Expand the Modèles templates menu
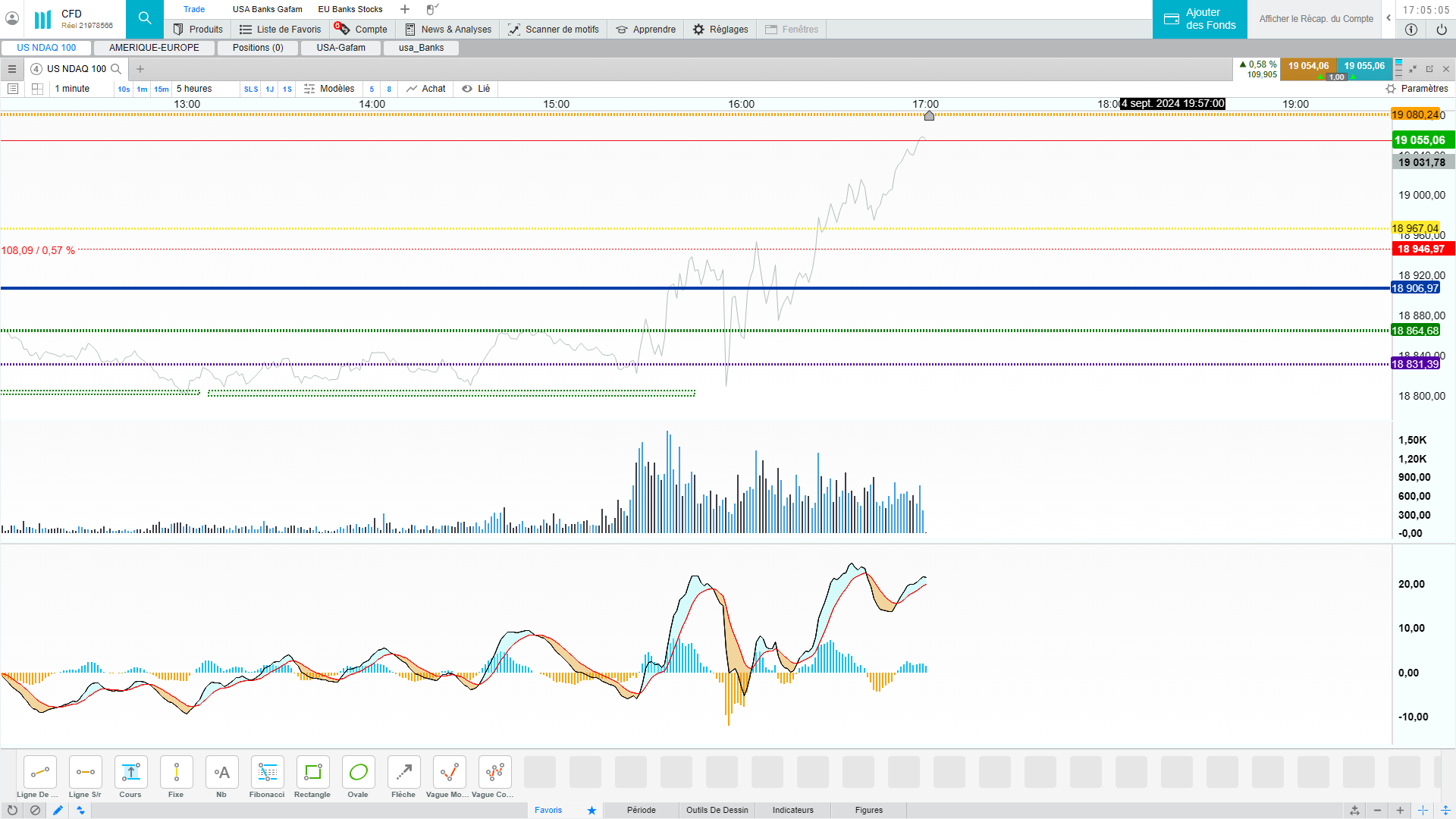1456x819 pixels. pos(330,89)
